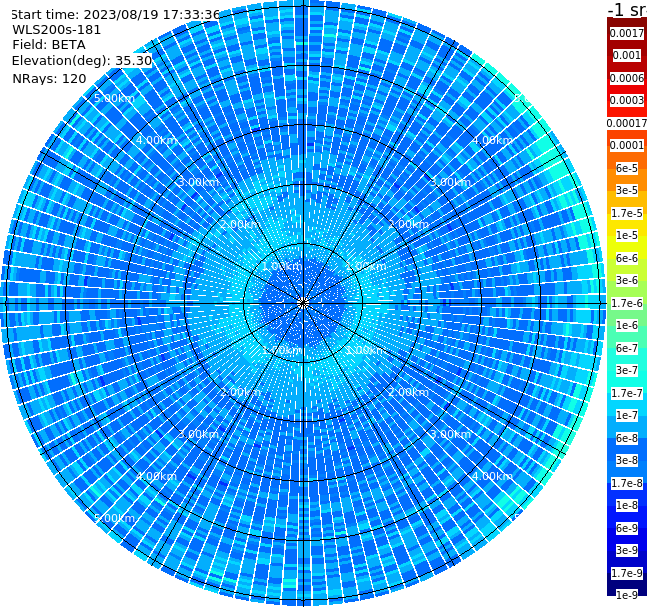Click the upper-right 1.00km range label
This screenshot has width=647, height=607.
366,266
